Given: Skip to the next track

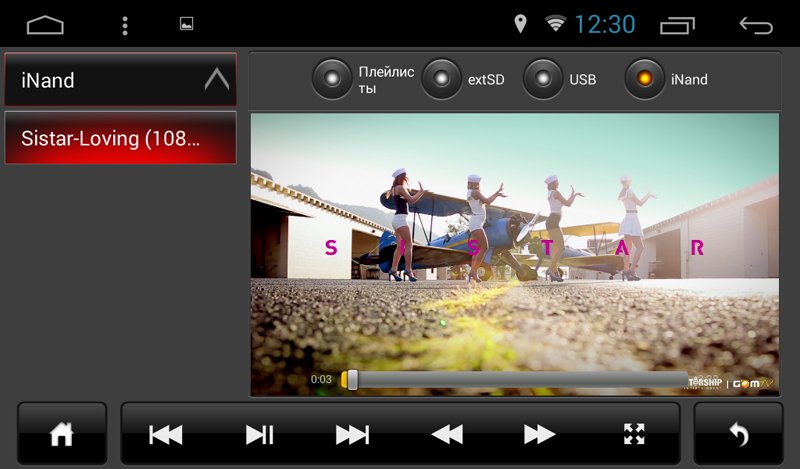Looking at the screenshot, I should point(353,435).
